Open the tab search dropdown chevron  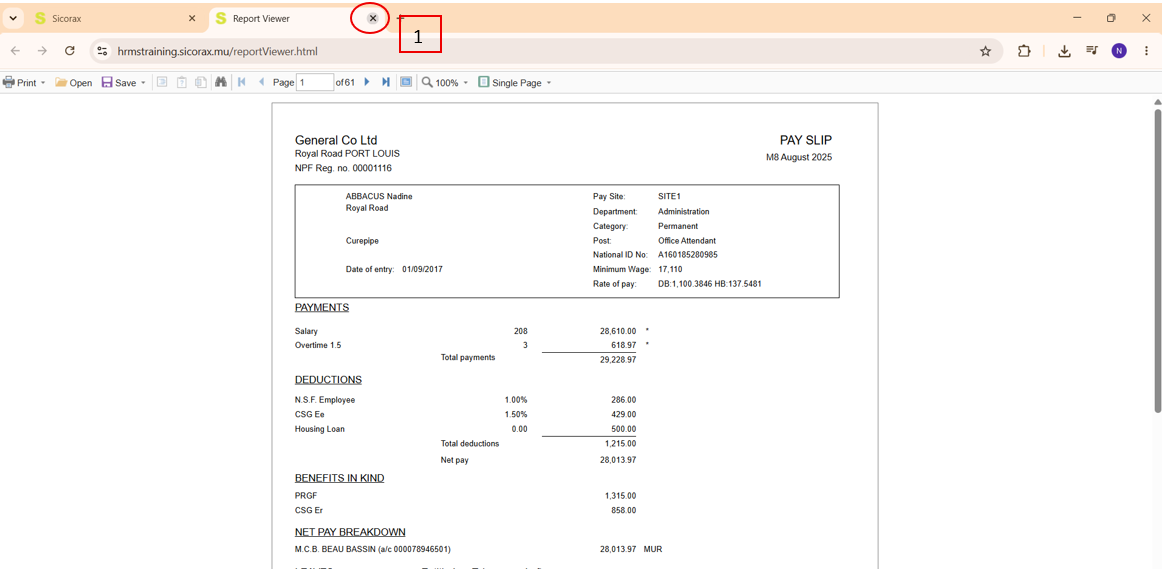(13, 19)
